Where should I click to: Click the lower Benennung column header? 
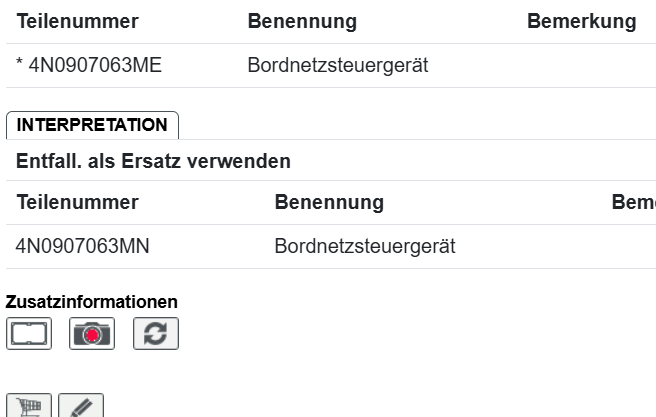329,202
